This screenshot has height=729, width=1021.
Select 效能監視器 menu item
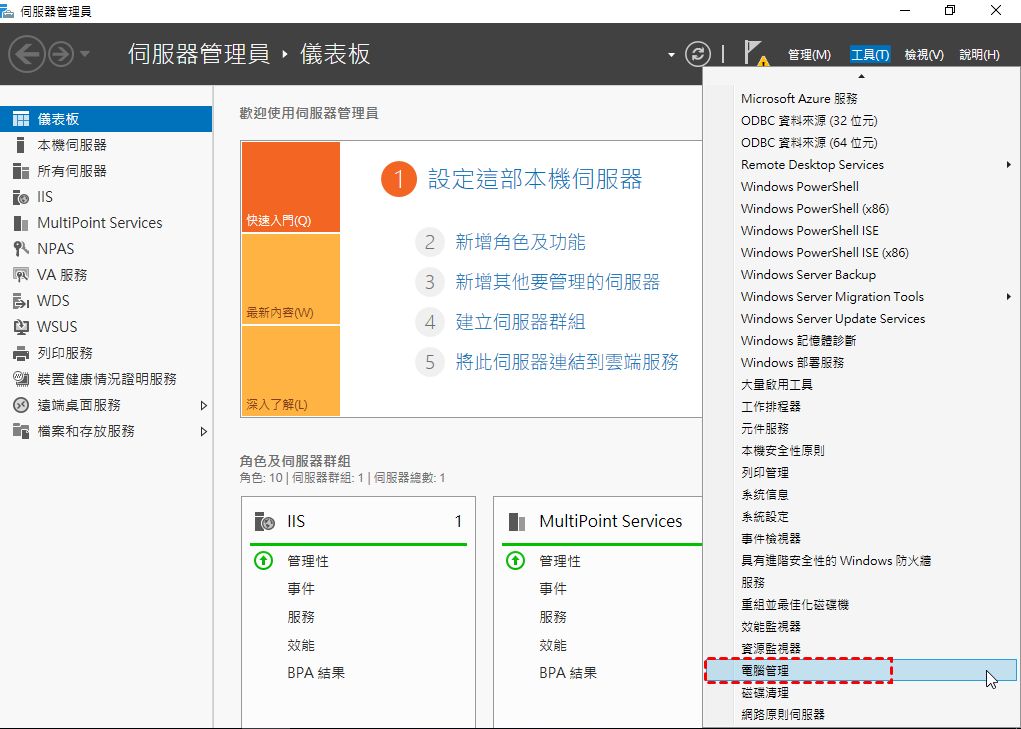861,627
